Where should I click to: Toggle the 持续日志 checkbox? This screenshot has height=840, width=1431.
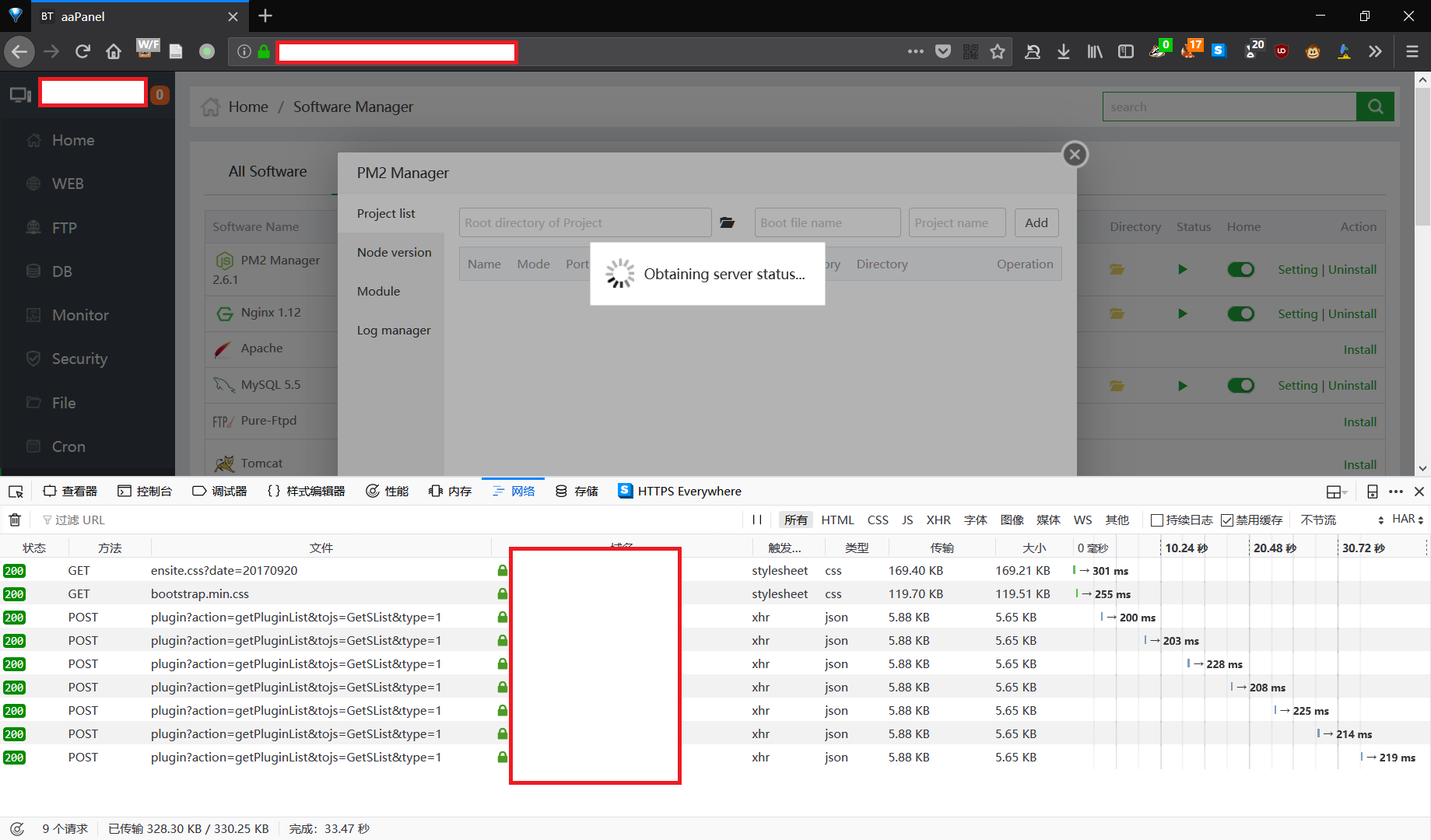[1157, 520]
